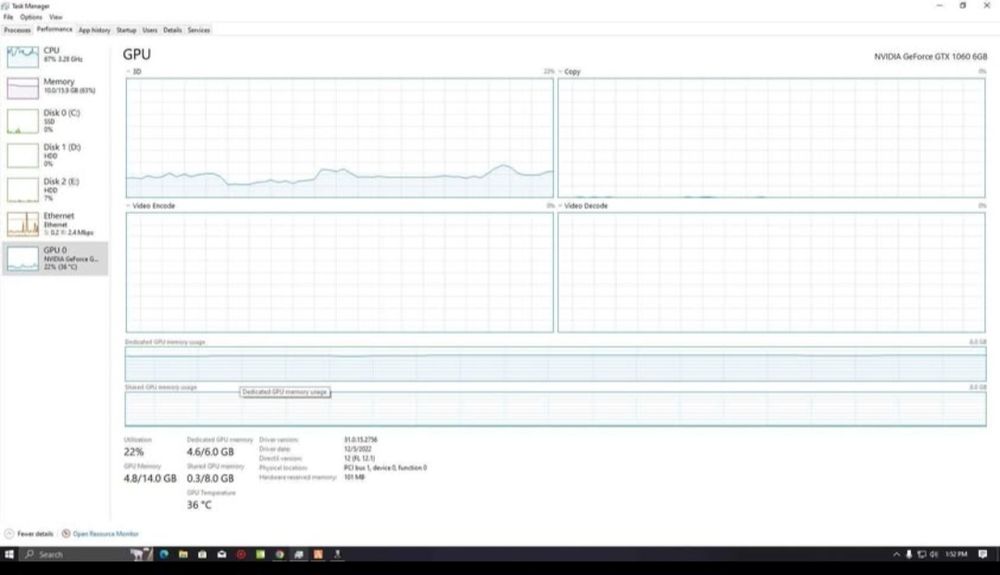Click the Resource Monitor gauge icon
The height and width of the screenshot is (575, 1000).
66,534
